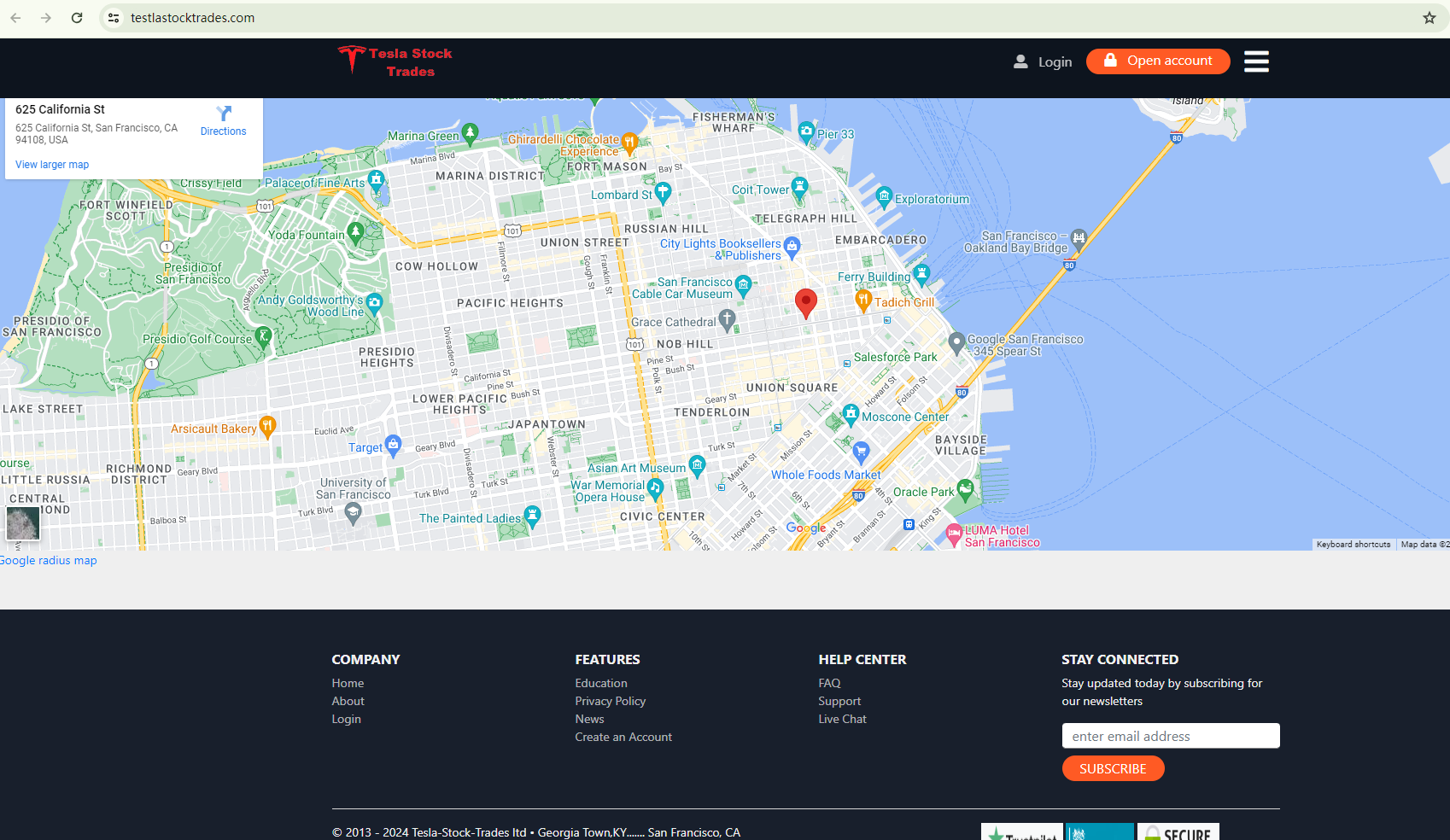Reload the page in the browser
The image size is (1450, 840).
coord(77,18)
